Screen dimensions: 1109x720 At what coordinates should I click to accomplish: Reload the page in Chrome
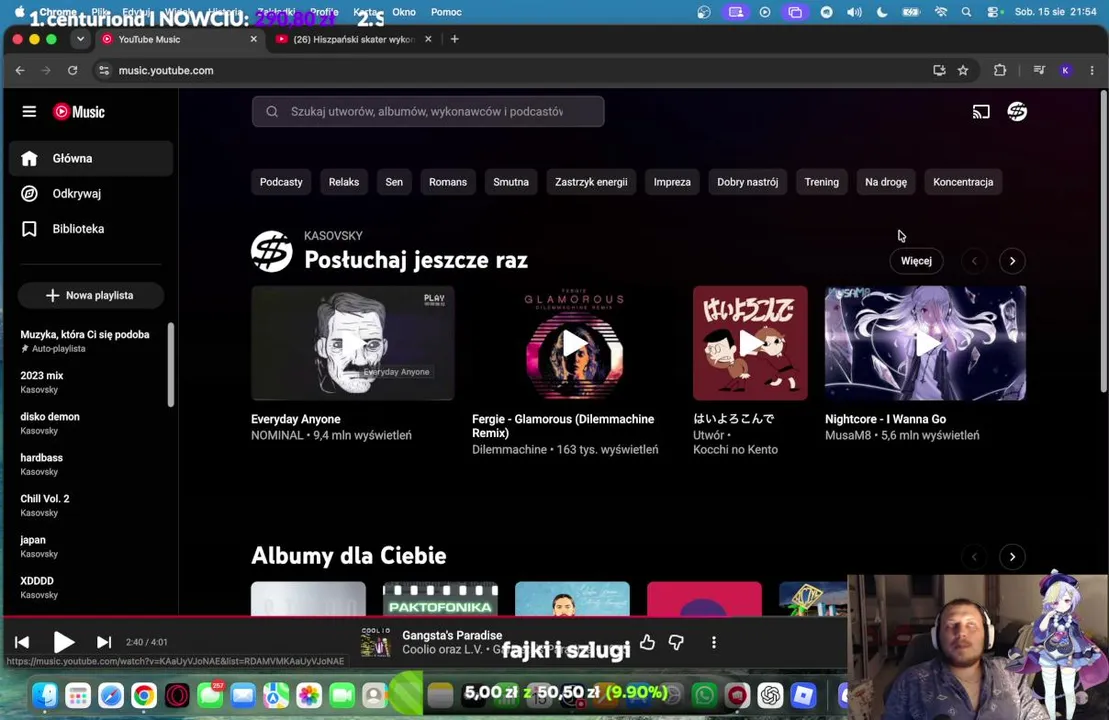click(72, 70)
